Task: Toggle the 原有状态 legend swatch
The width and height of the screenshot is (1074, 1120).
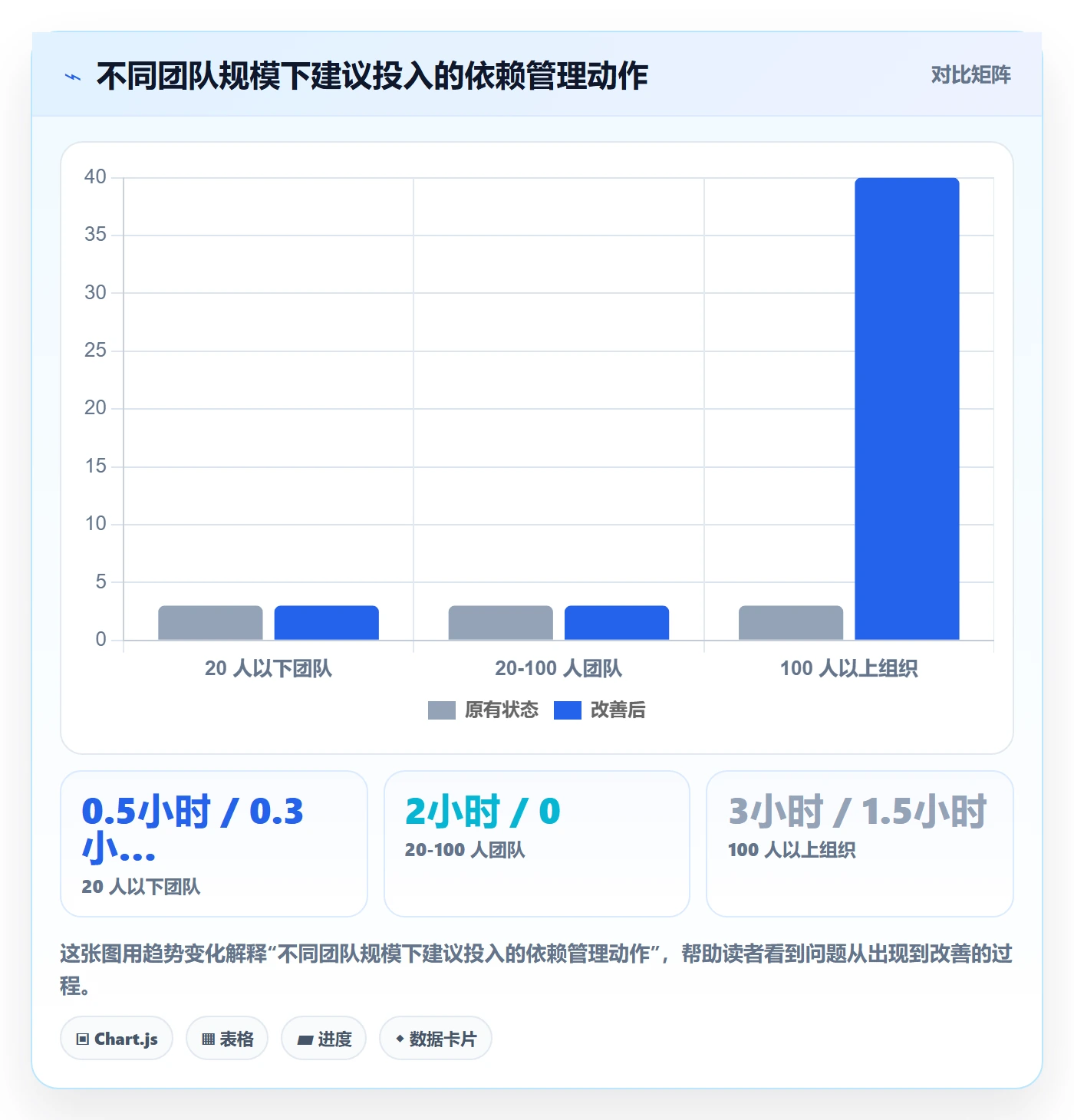Action: coord(441,710)
